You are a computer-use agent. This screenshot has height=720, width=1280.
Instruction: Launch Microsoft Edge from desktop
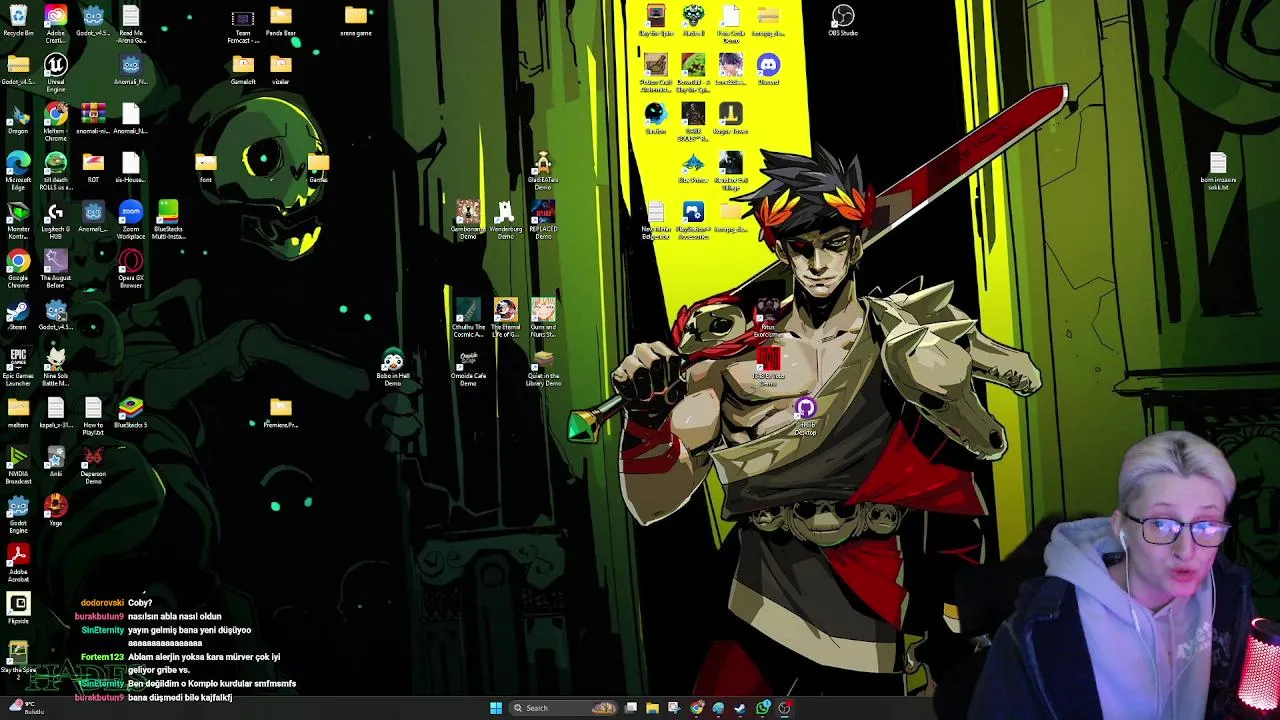point(18,170)
